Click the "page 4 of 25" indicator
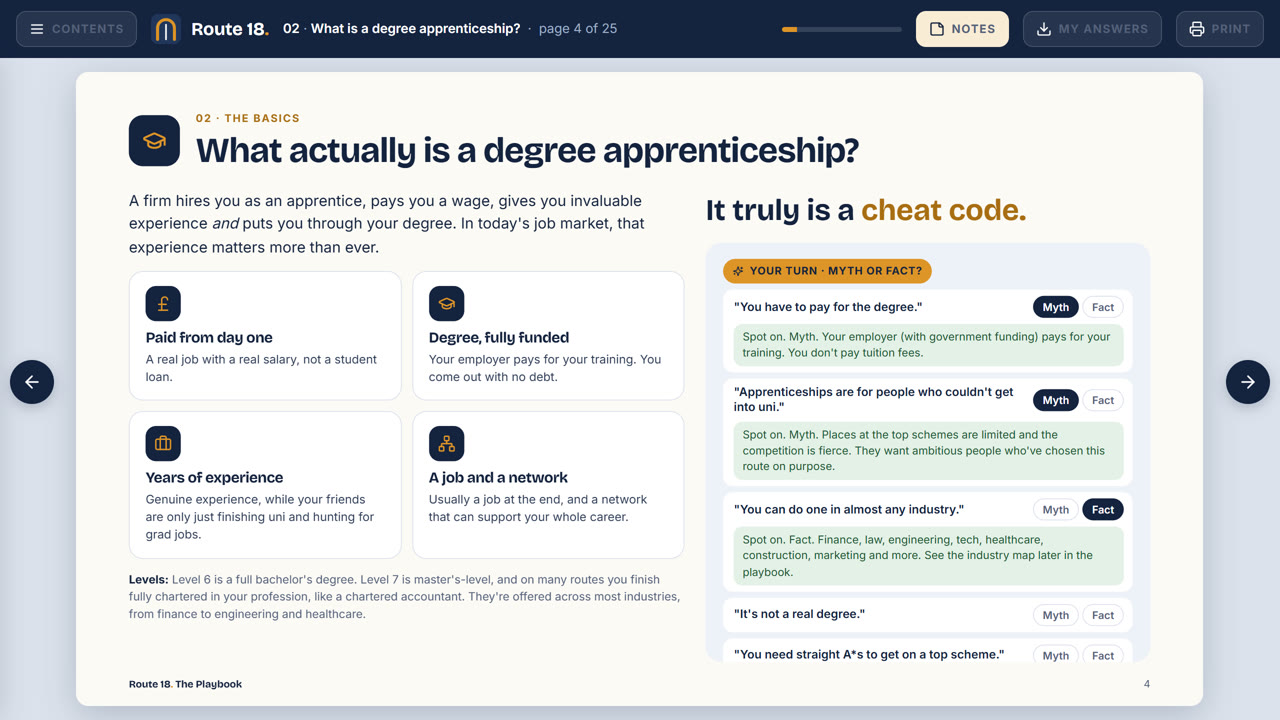 (x=578, y=29)
